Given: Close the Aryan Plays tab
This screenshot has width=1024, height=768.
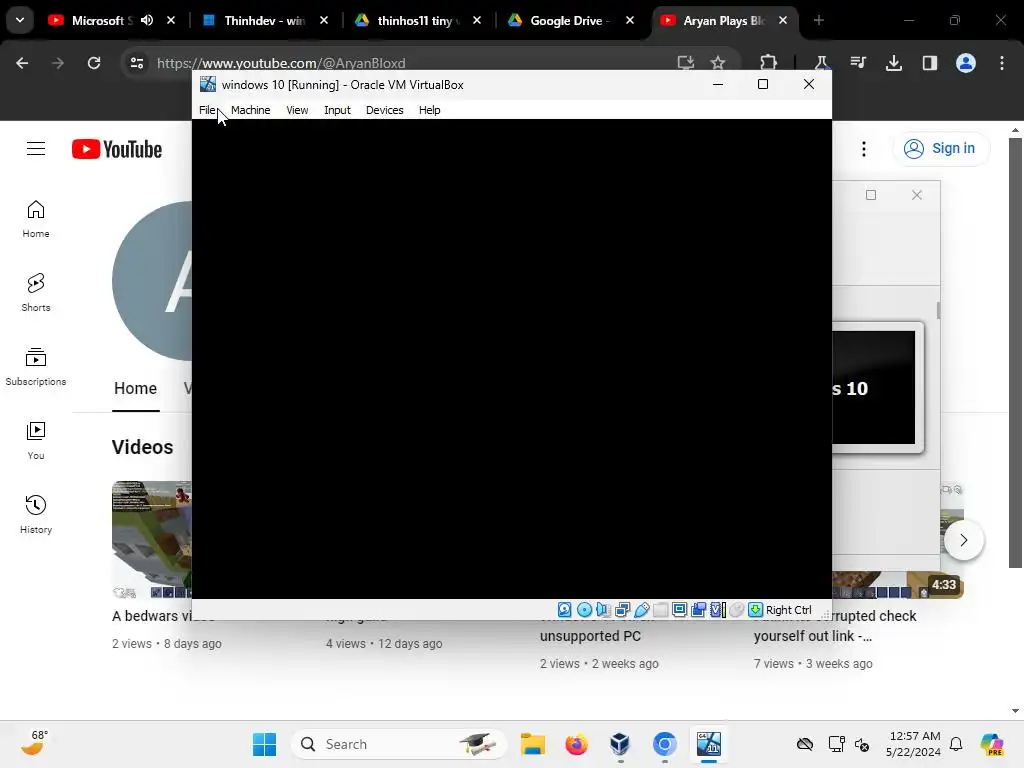Looking at the screenshot, I should point(783,21).
